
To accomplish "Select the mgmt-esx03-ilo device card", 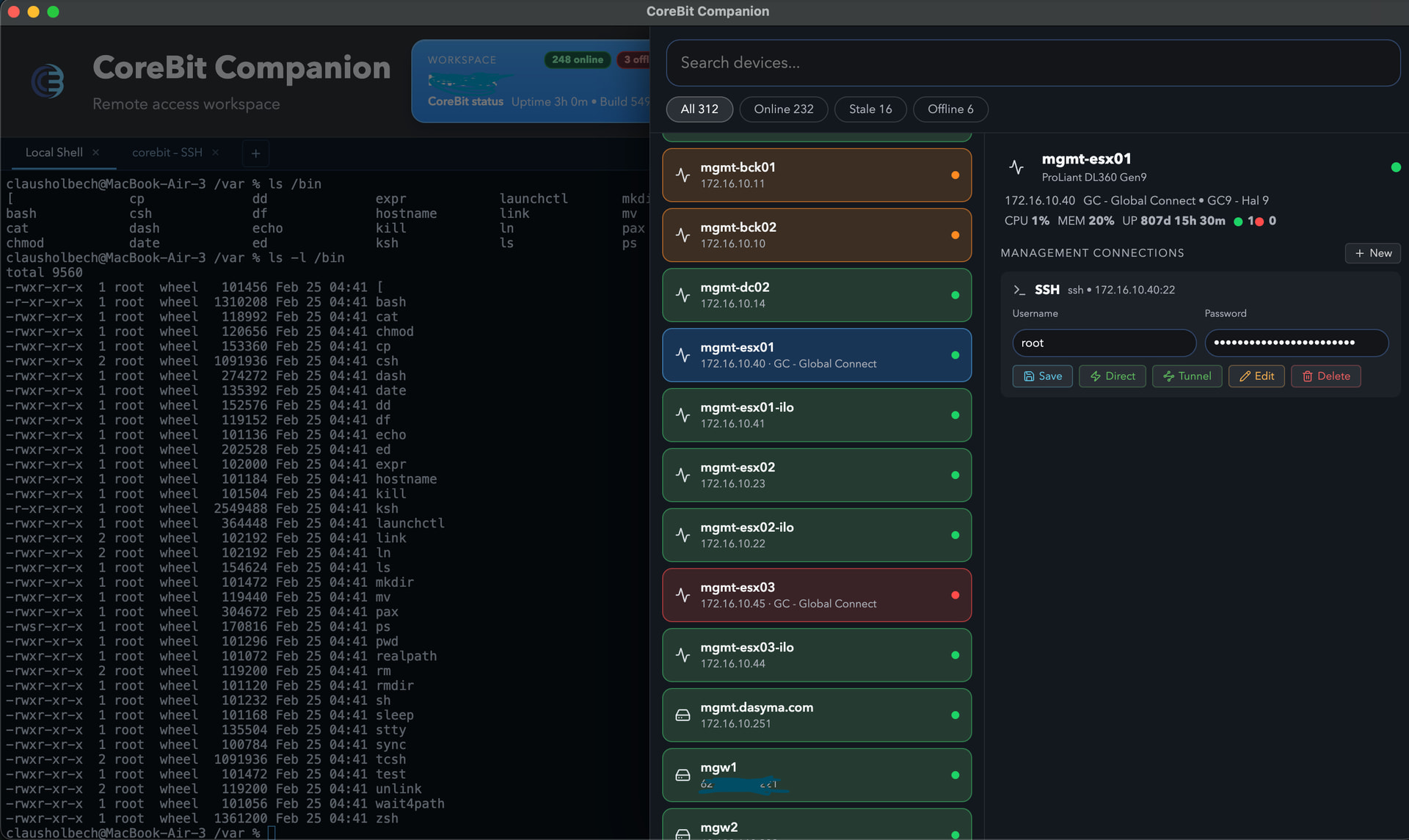I will [817, 655].
